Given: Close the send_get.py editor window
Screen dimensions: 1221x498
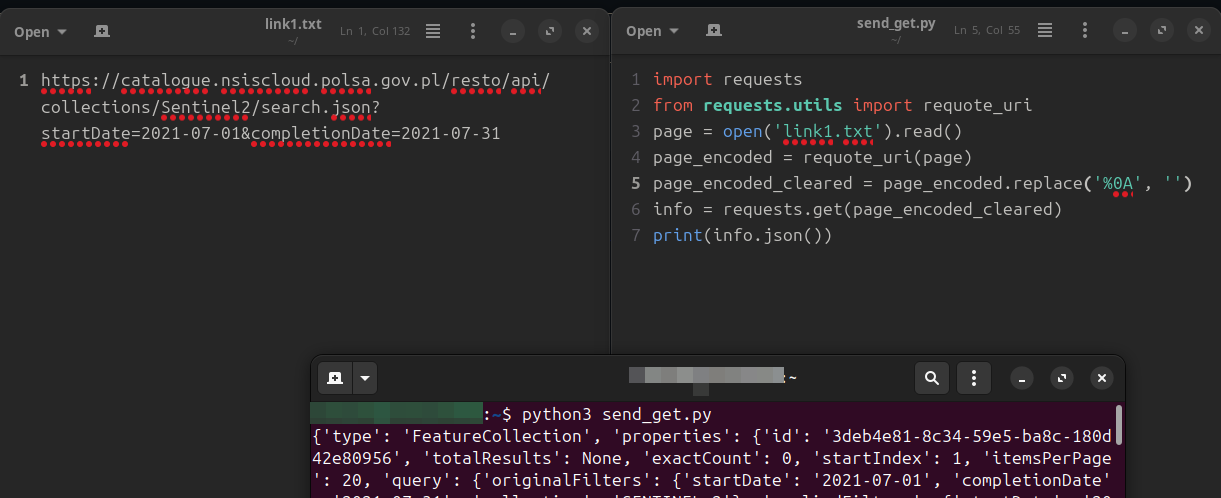Looking at the screenshot, I should click(1199, 31).
